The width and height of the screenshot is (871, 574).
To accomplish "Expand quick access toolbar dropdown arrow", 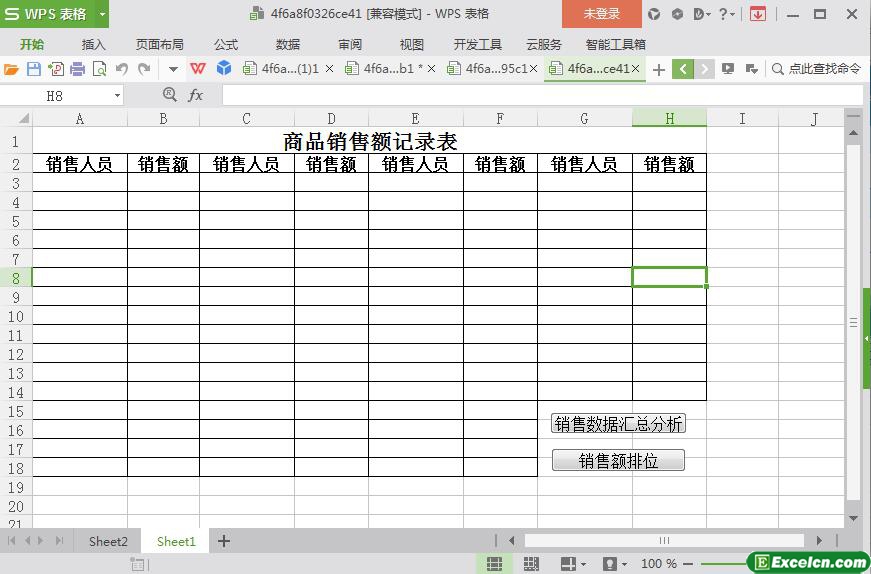I will pyautogui.click(x=173, y=69).
